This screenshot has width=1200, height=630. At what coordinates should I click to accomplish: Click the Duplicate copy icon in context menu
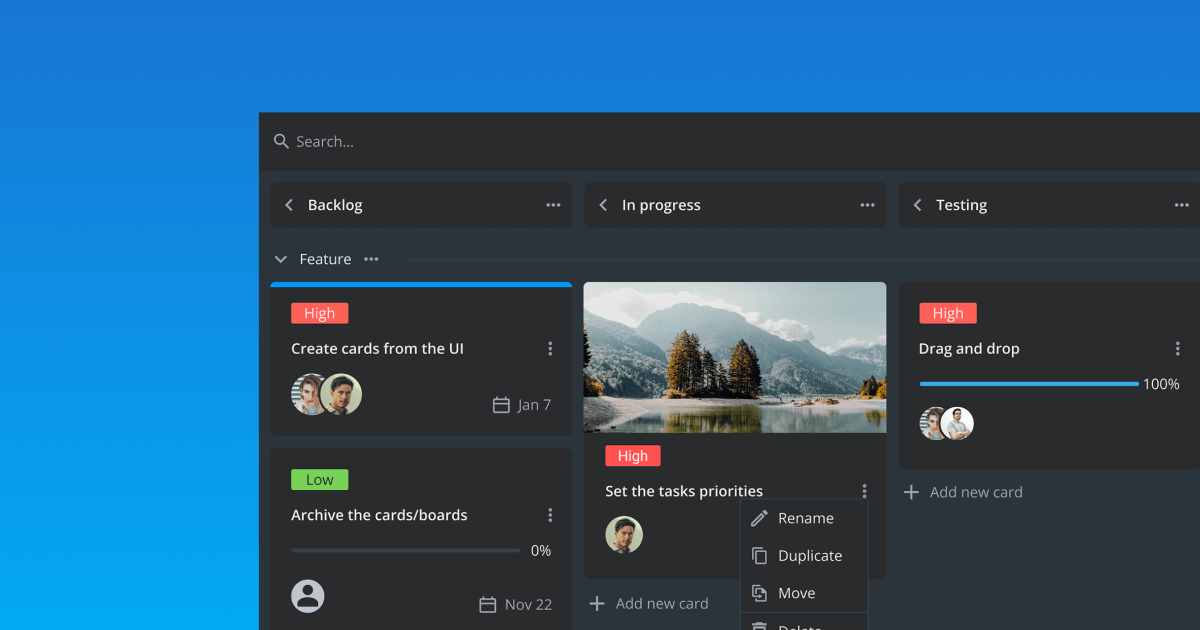[758, 555]
